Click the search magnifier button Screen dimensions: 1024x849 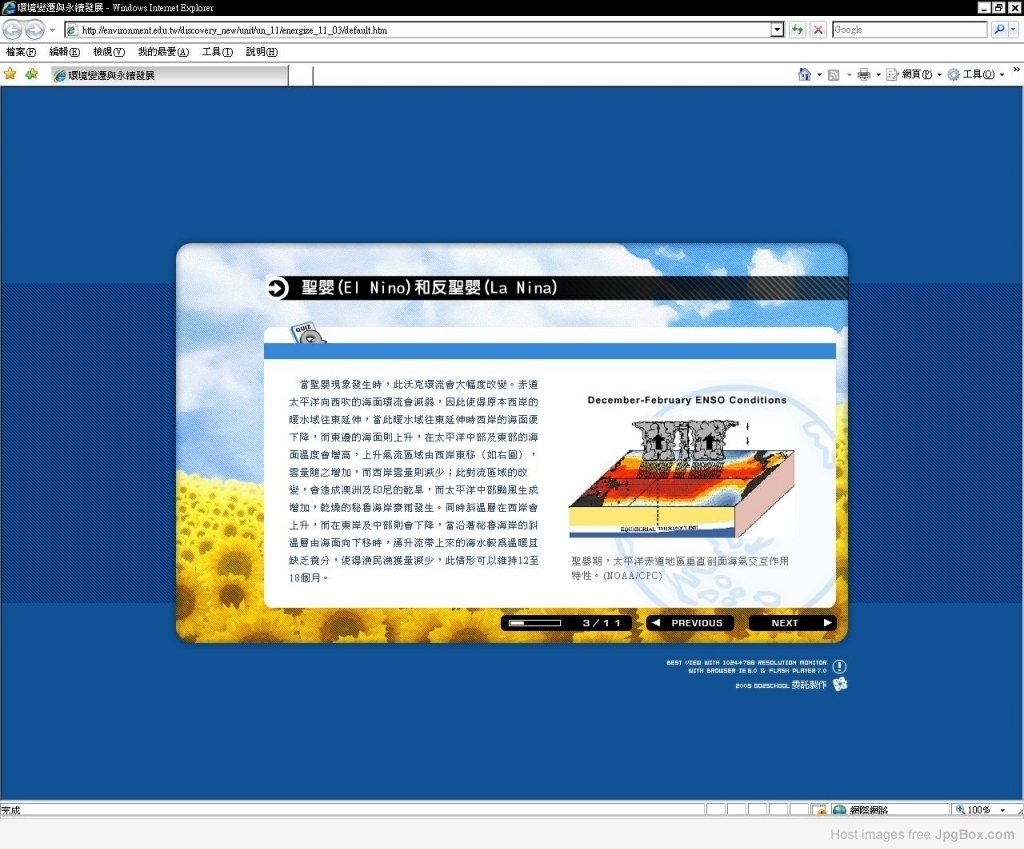point(999,30)
